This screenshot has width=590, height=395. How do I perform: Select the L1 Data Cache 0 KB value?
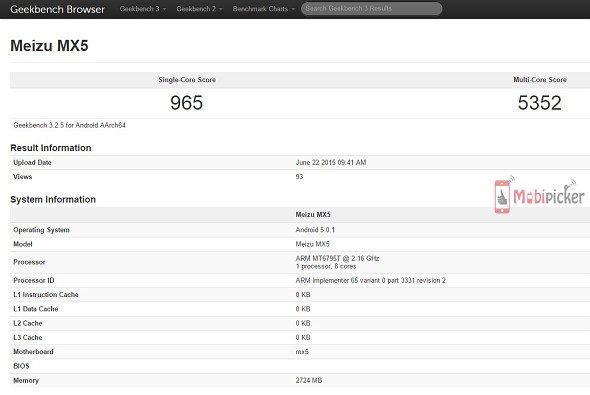(303, 309)
